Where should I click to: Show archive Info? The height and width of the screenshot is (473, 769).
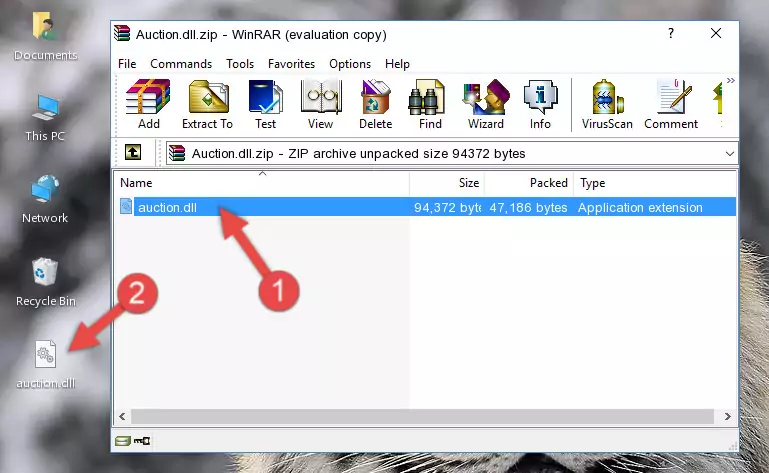540,104
